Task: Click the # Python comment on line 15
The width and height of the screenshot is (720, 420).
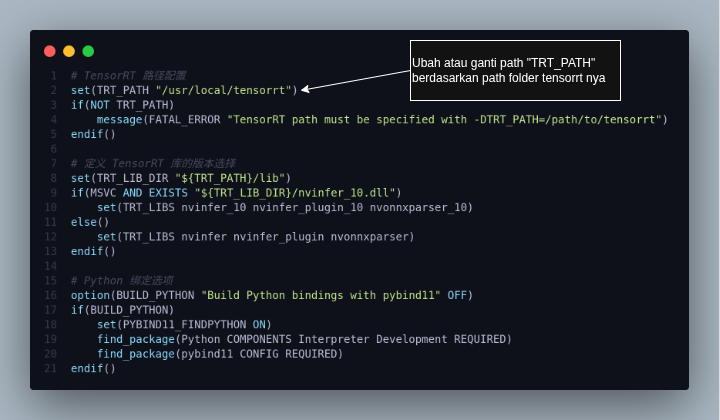Action: [x=122, y=281]
